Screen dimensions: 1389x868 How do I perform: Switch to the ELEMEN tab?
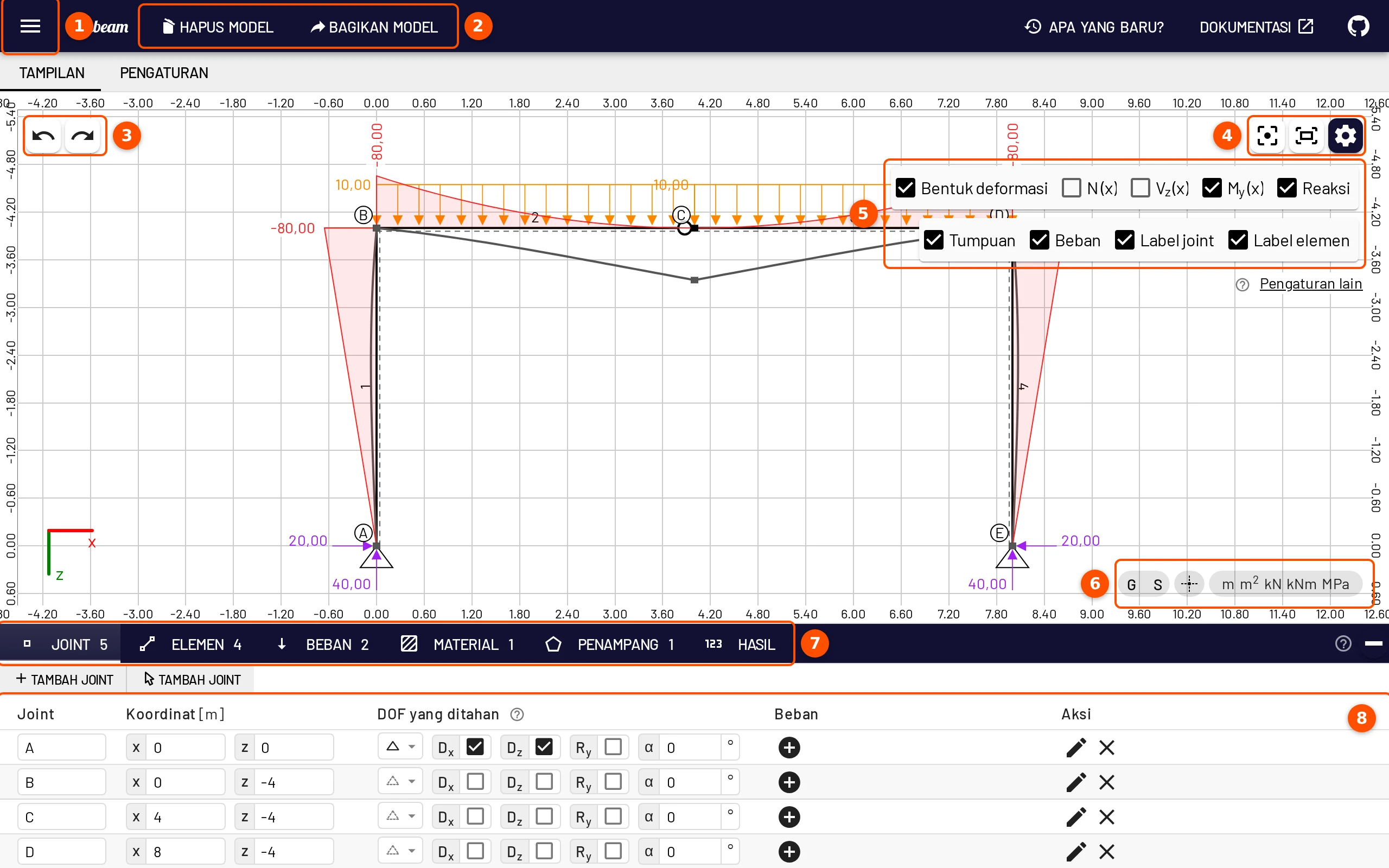192,644
